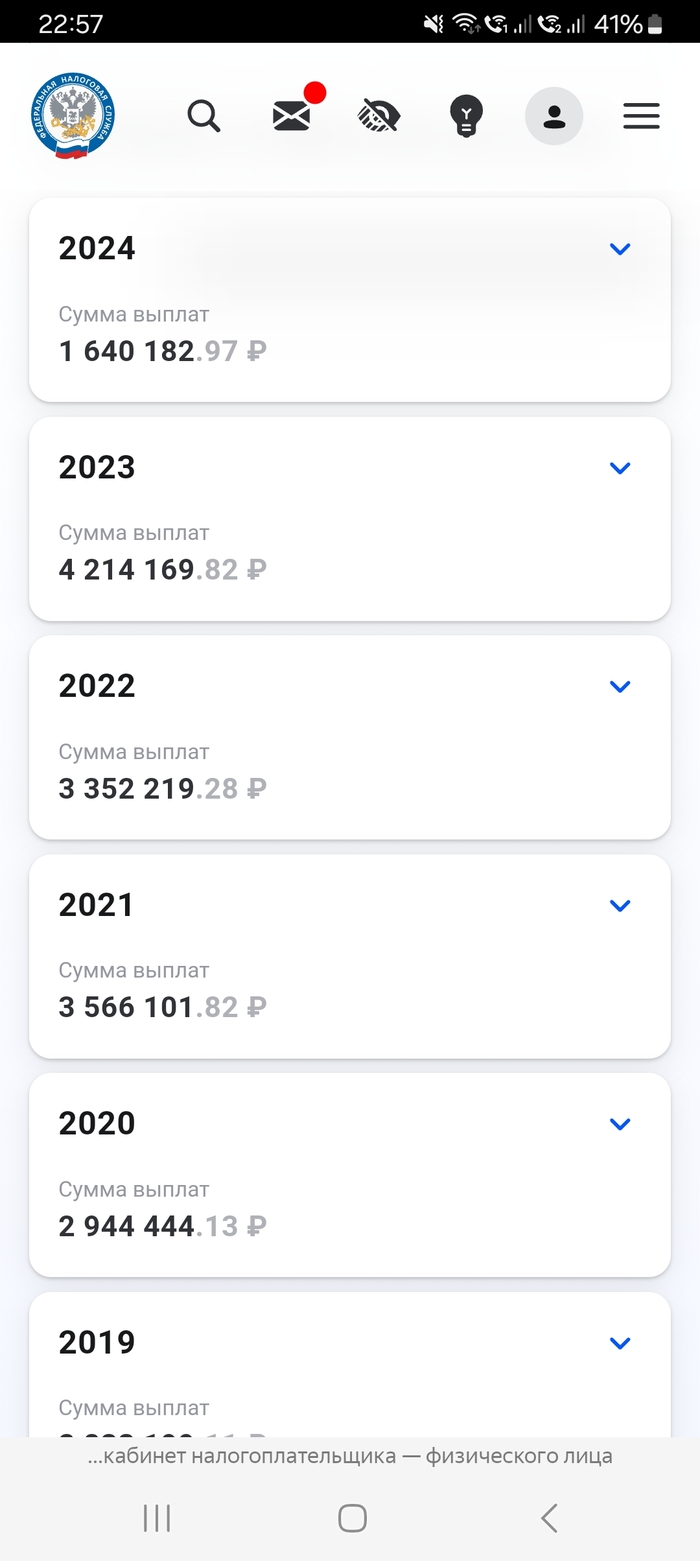Open the messages envelope icon

point(292,116)
